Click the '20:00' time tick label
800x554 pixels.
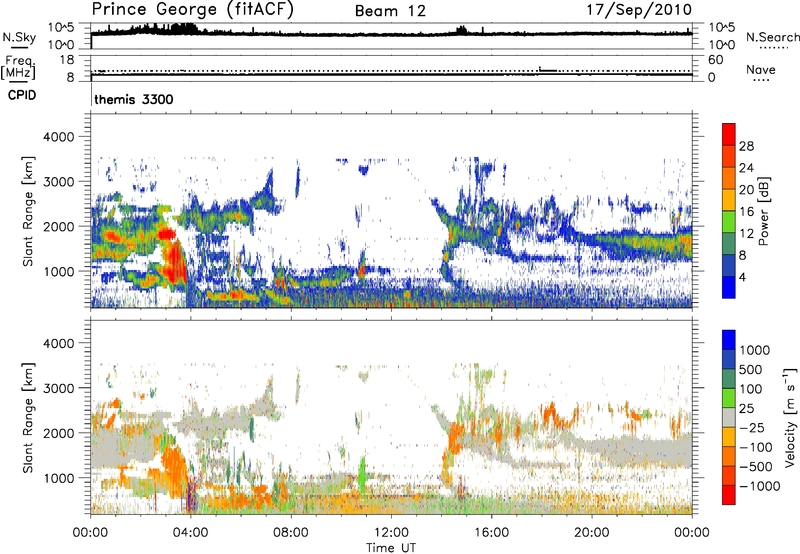591,533
